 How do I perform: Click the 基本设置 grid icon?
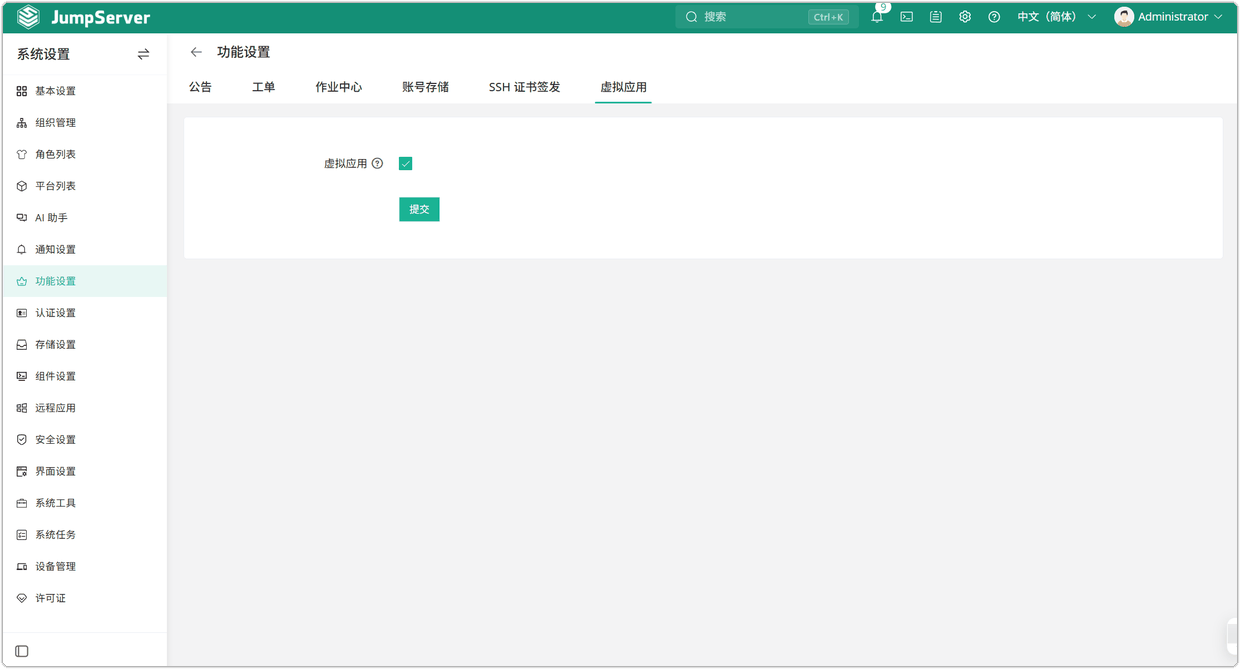tap(22, 91)
